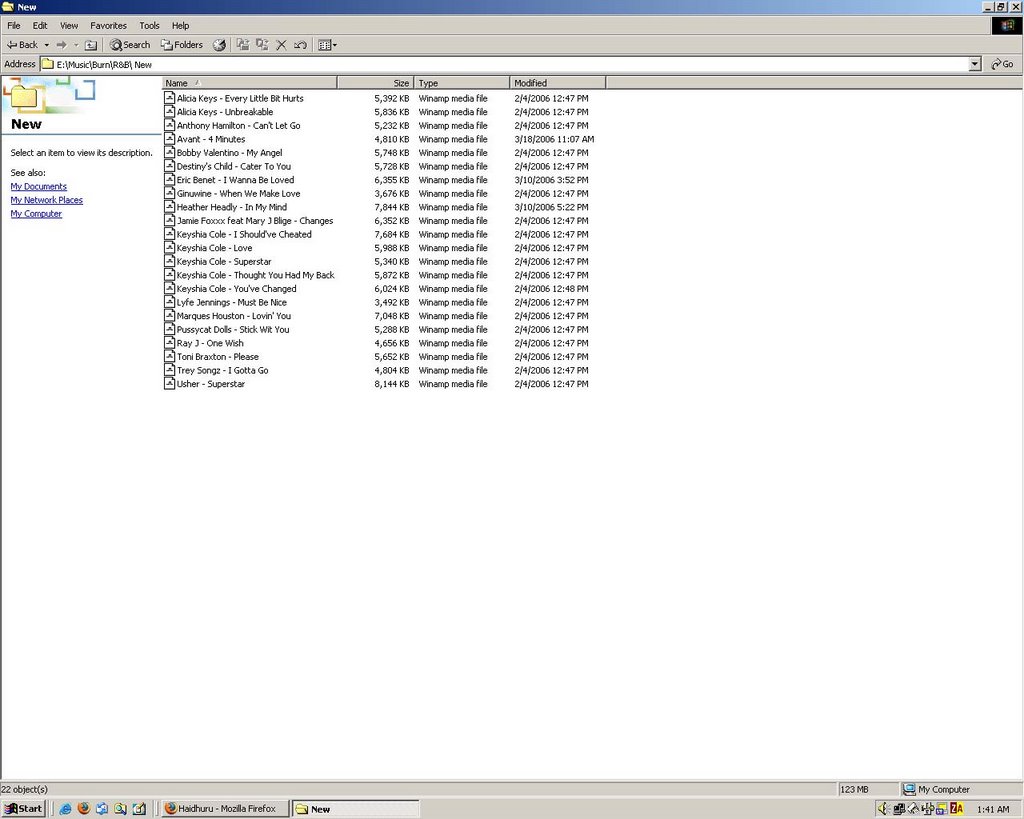Click the file icon for Avant - 4 Minutes
This screenshot has height=819, width=1024.
point(169,138)
